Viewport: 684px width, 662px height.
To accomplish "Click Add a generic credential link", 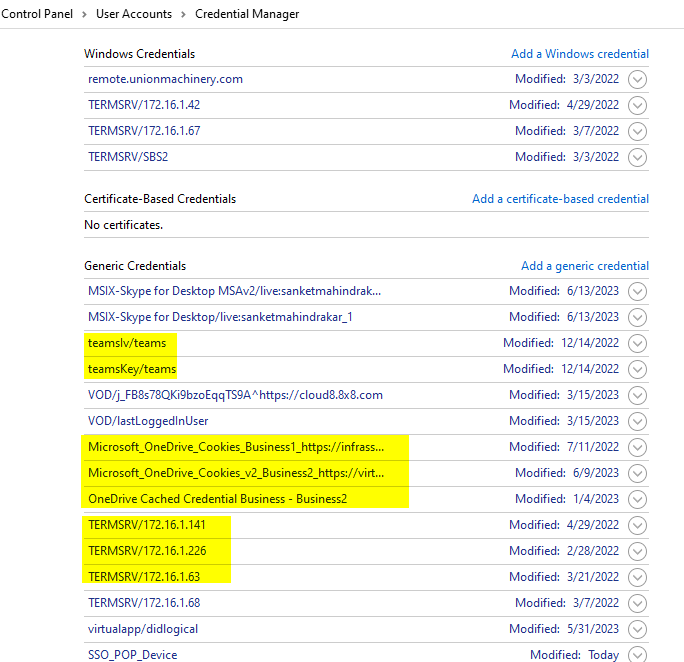I will pyautogui.click(x=584, y=266).
